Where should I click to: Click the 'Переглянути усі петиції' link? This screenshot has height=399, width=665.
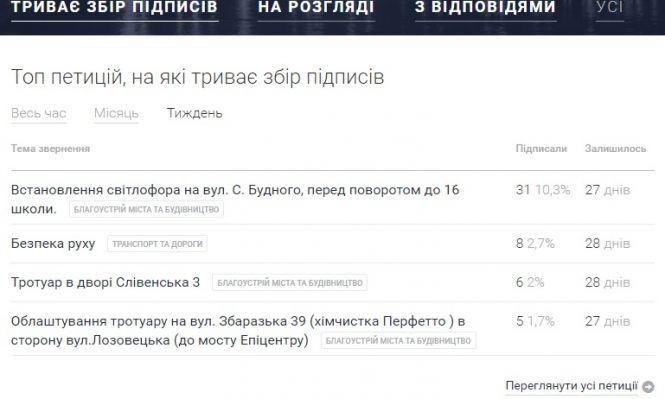coord(571,386)
